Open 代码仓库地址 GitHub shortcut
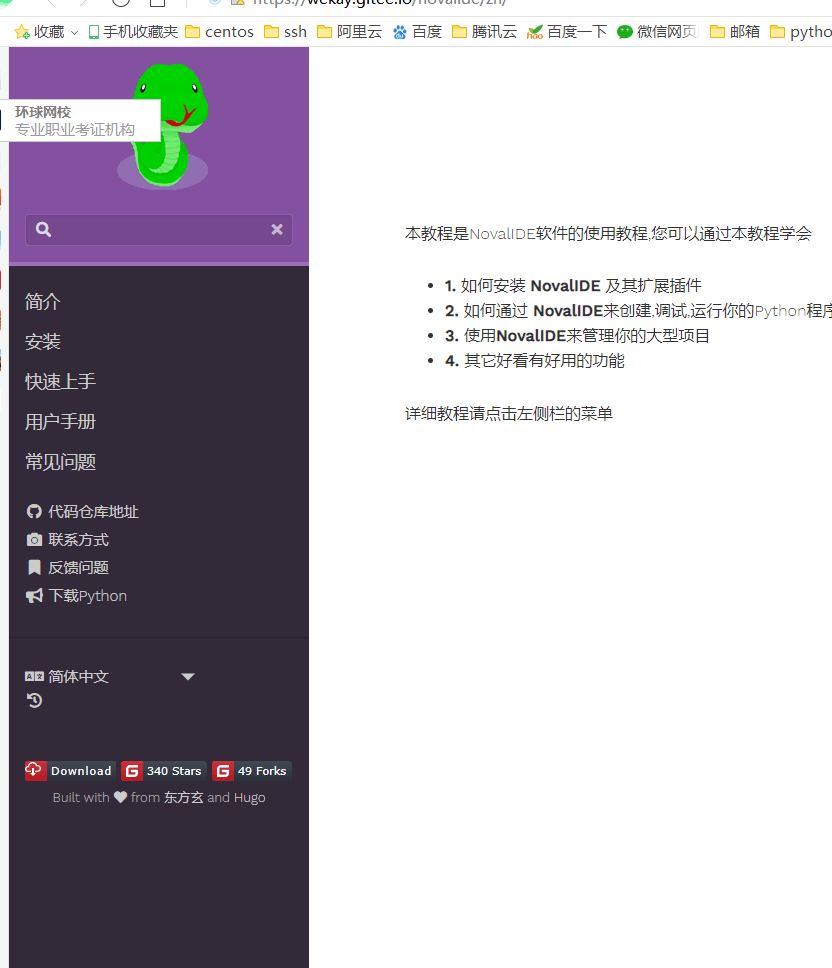This screenshot has height=968, width=832. click(82, 512)
